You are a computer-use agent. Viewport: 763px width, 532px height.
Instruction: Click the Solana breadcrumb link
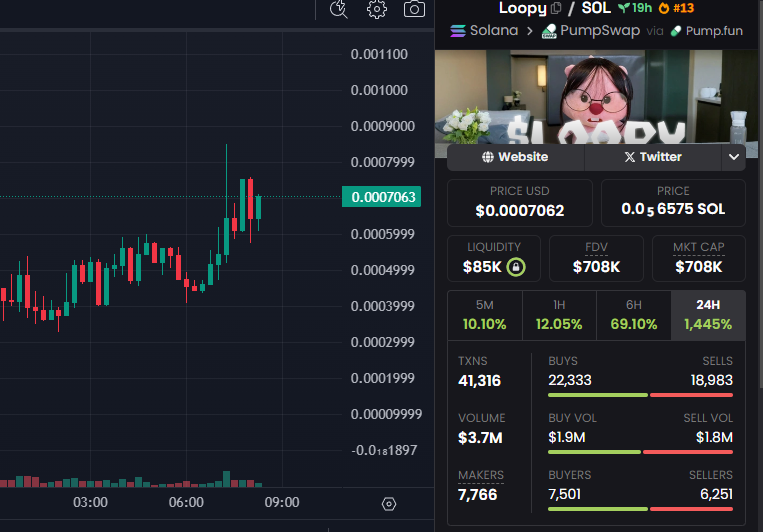494,31
